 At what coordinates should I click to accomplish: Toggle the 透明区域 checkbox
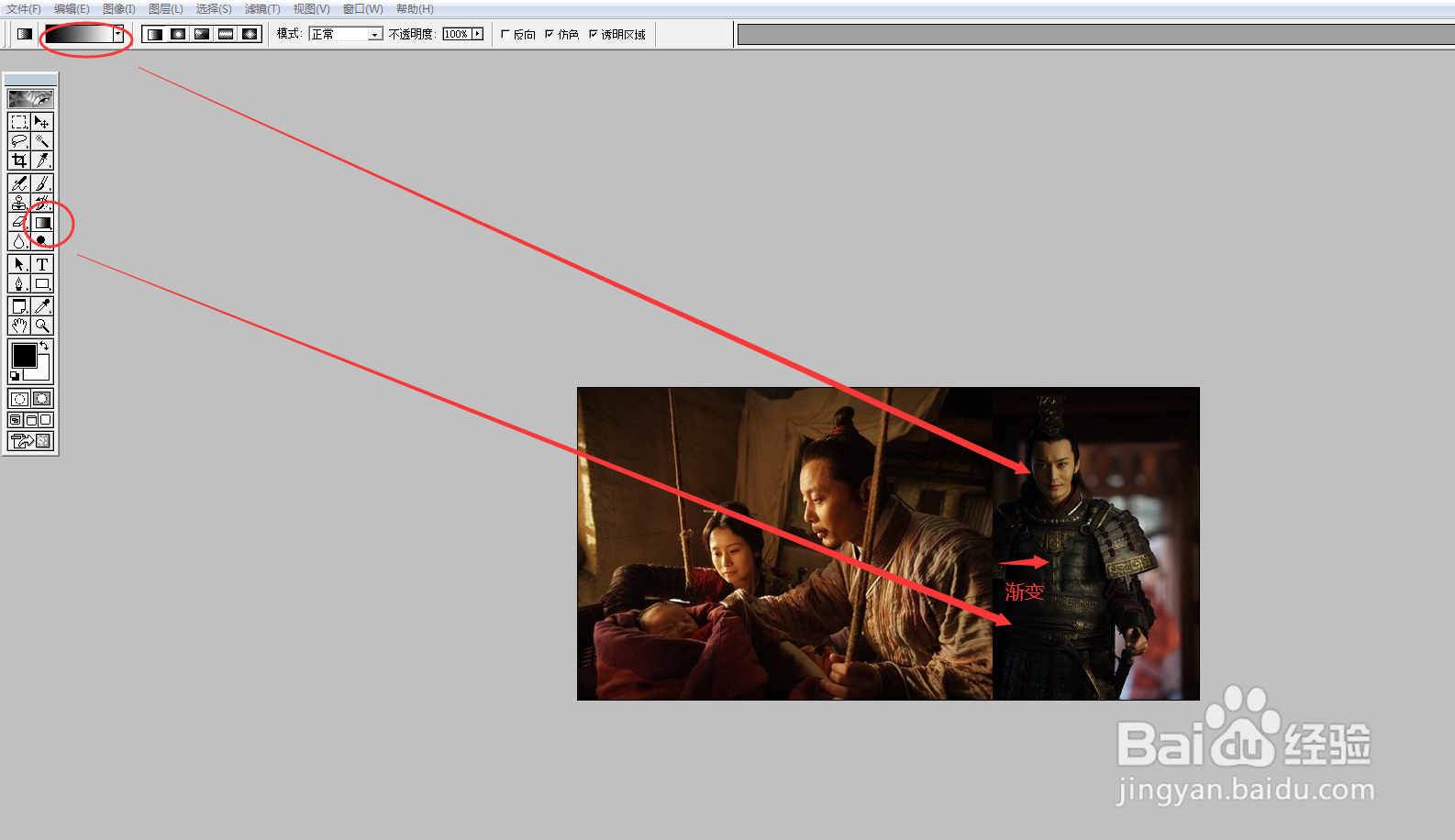point(593,34)
